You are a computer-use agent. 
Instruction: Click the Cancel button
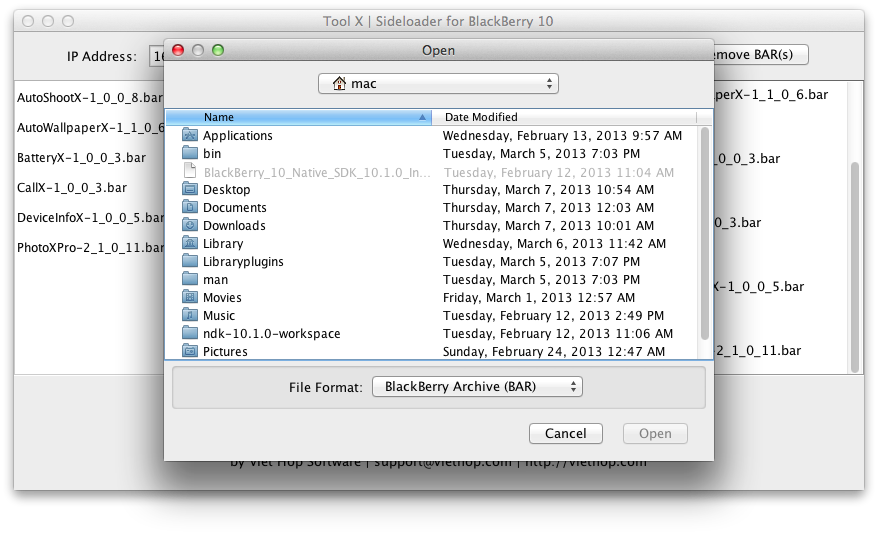[x=566, y=434]
